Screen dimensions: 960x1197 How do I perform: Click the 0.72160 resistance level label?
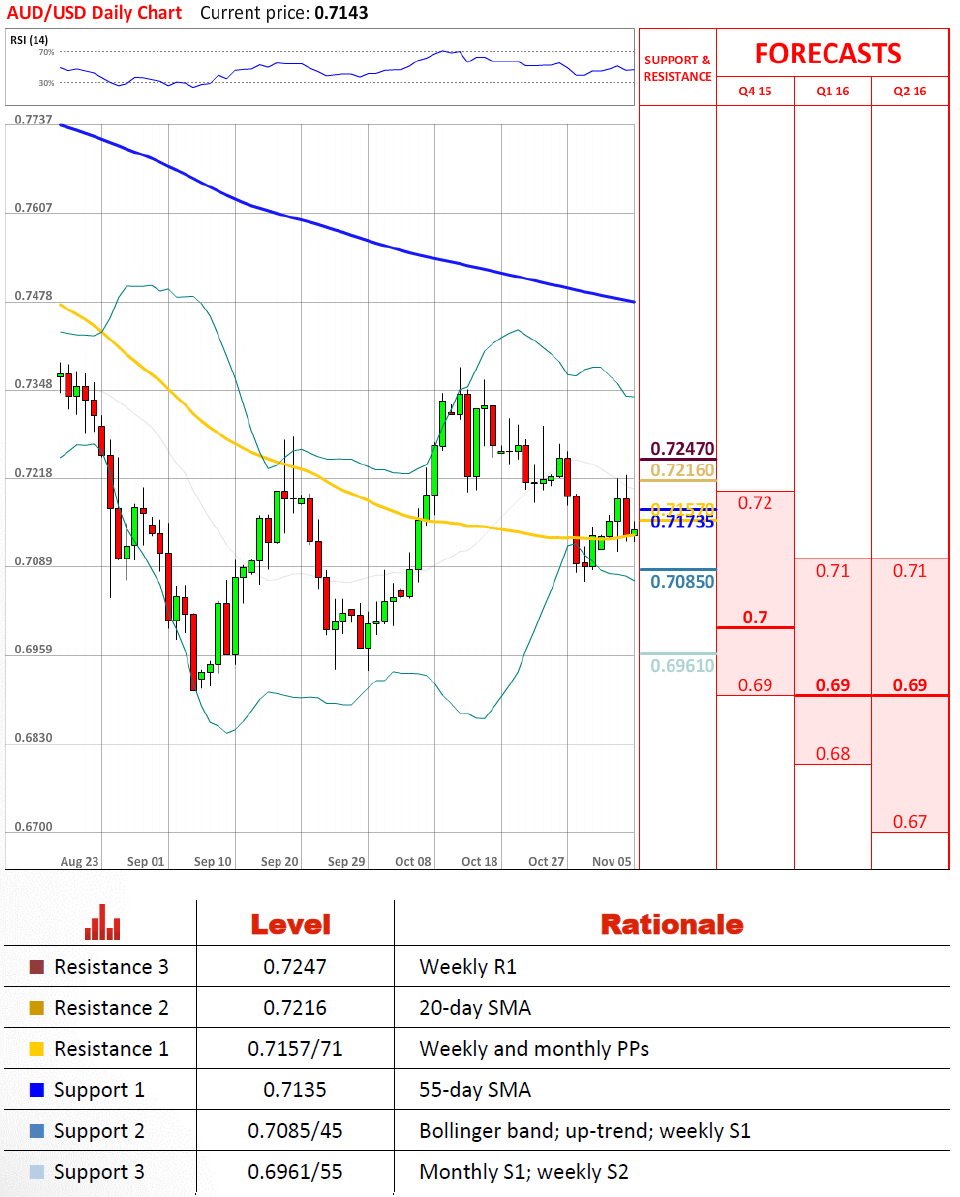click(x=682, y=469)
